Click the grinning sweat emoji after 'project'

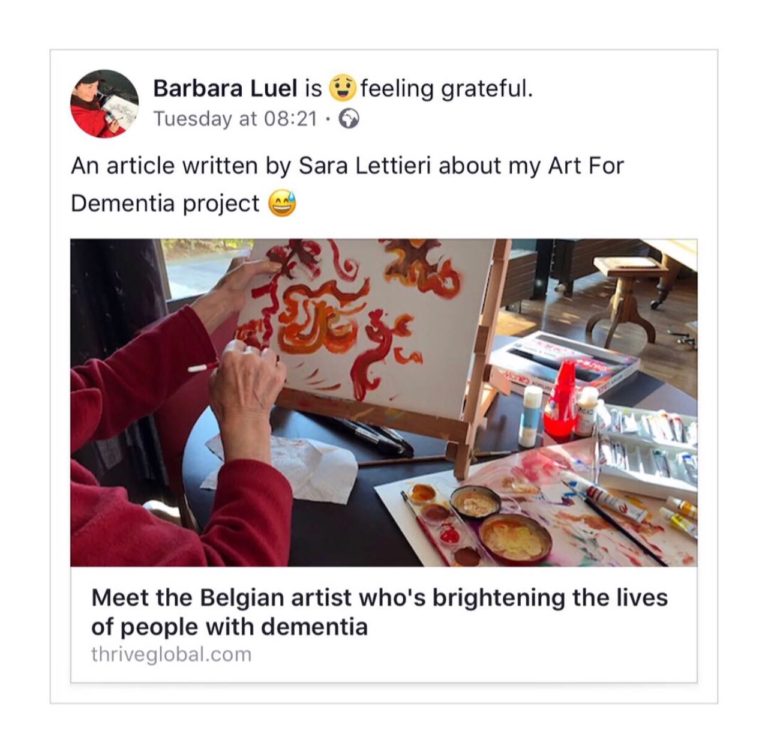tap(282, 203)
